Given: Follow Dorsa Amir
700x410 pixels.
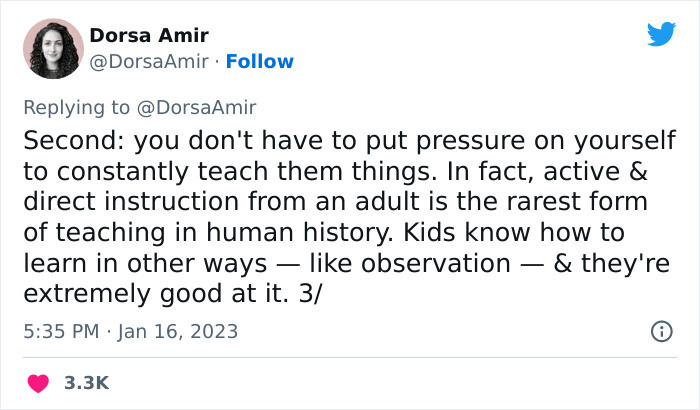Looking at the screenshot, I should coord(260,62).
